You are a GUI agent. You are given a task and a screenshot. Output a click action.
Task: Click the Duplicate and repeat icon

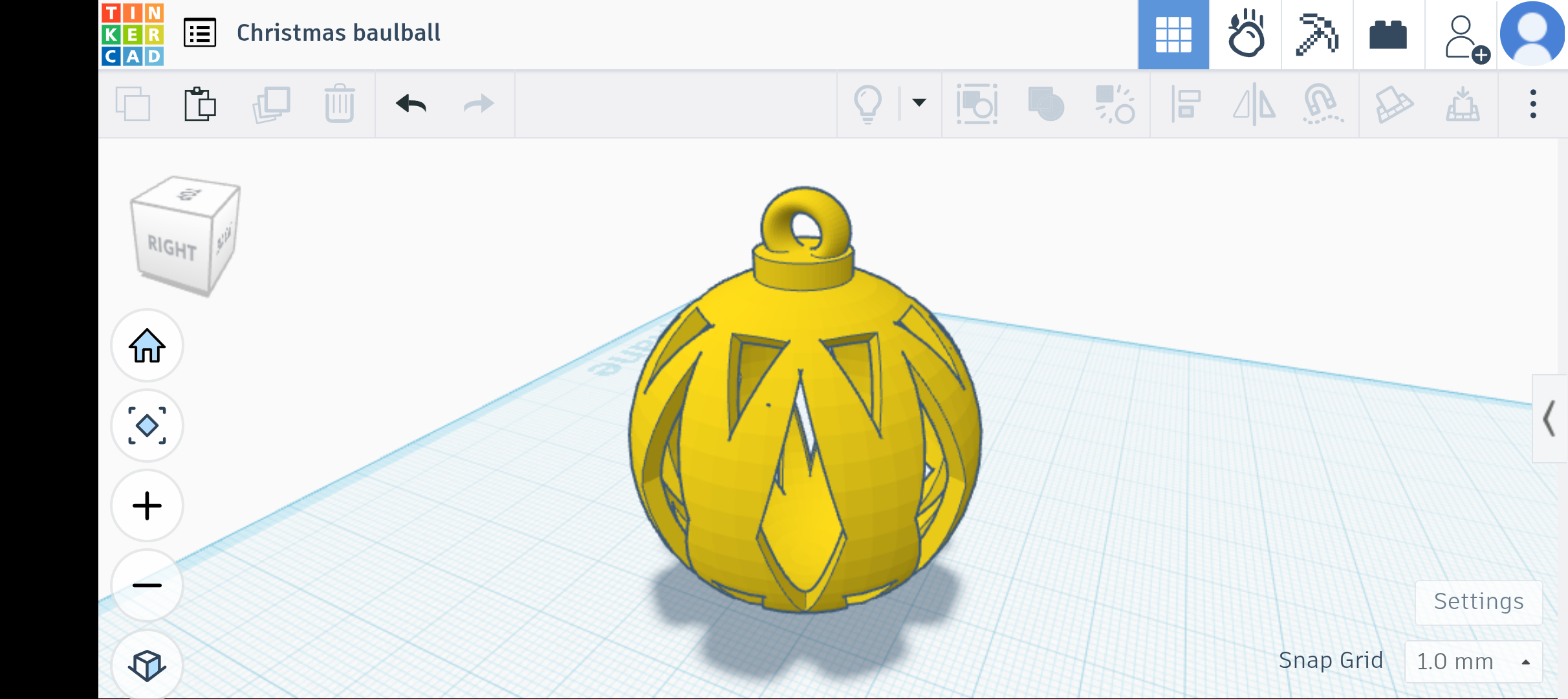pyautogui.click(x=271, y=104)
